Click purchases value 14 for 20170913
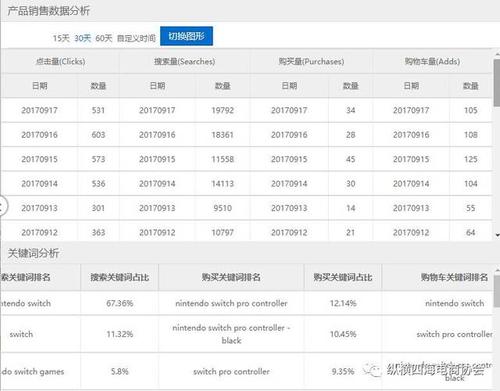The image size is (500, 391). tap(351, 208)
